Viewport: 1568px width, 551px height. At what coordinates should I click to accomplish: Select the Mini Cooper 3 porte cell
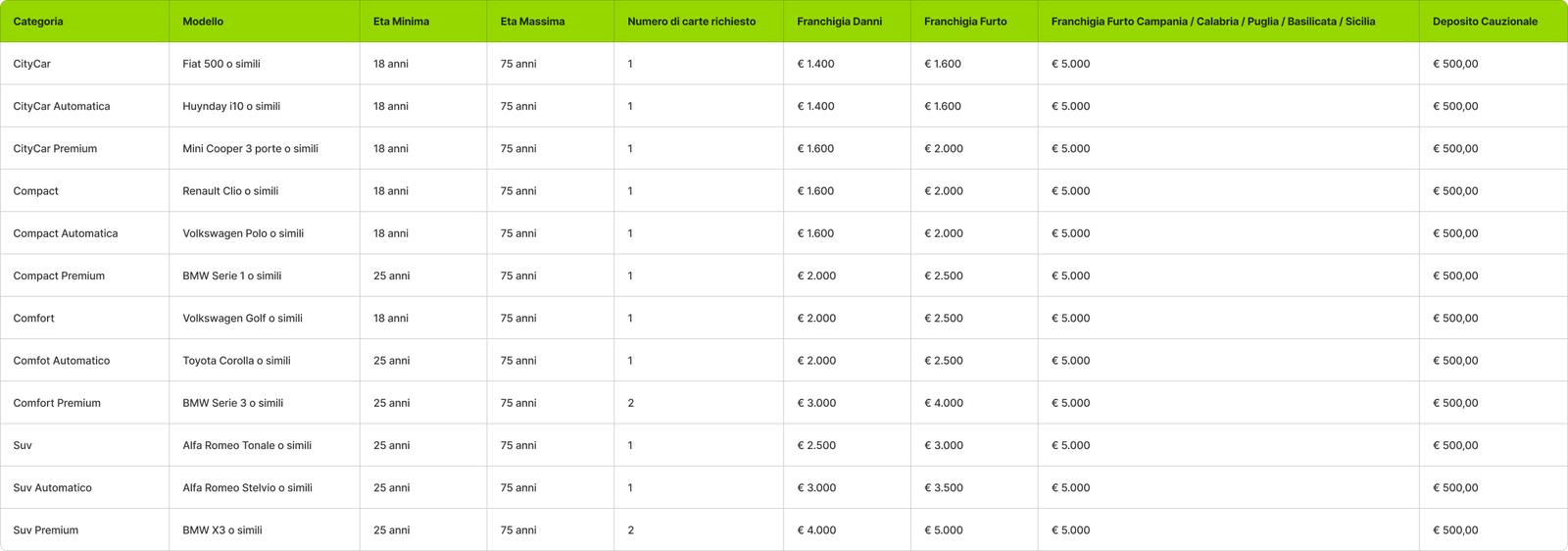(x=250, y=149)
